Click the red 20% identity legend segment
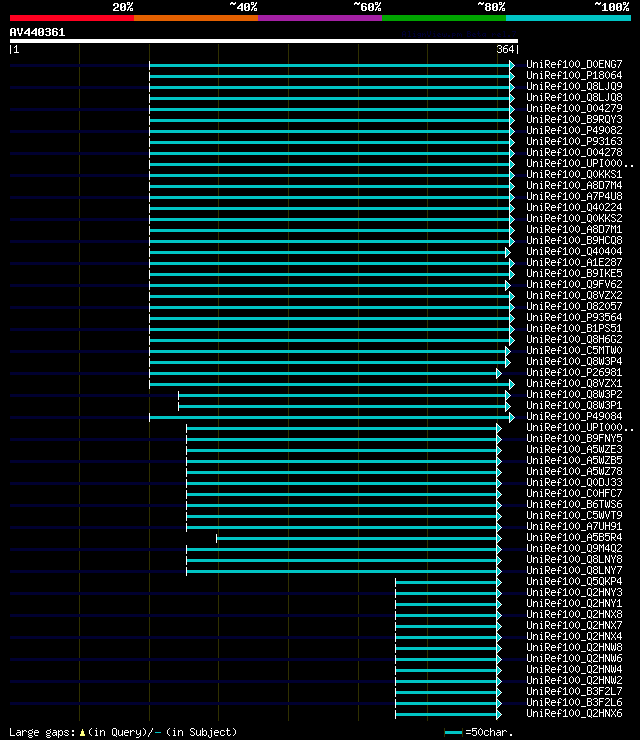640x740 pixels. (72, 18)
